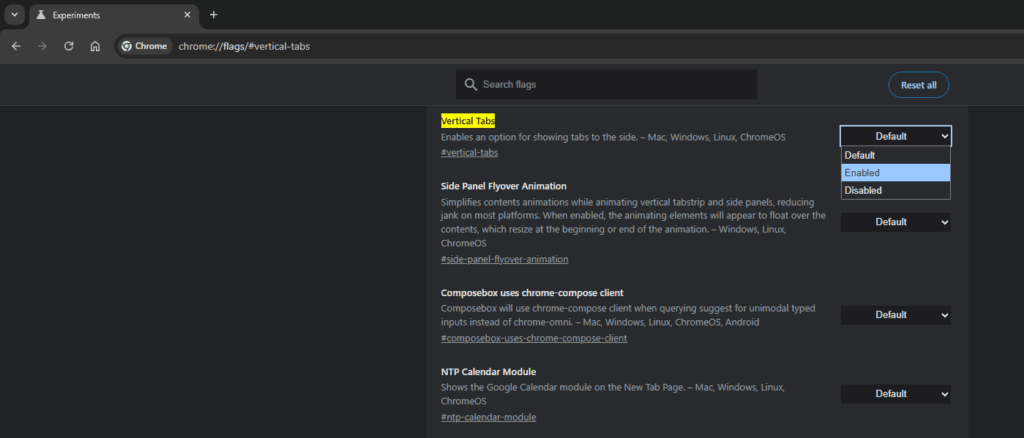Follow the #vertical-tabs anchor link
Image resolution: width=1024 pixels, height=438 pixels.
tap(469, 153)
